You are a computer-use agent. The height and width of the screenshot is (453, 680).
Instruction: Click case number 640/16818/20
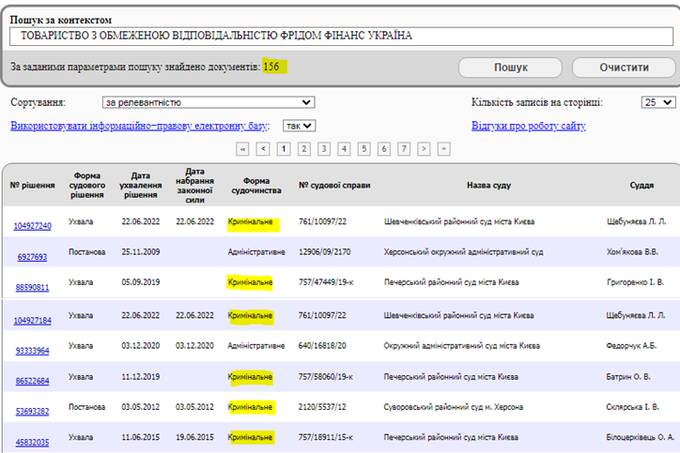tap(322, 346)
